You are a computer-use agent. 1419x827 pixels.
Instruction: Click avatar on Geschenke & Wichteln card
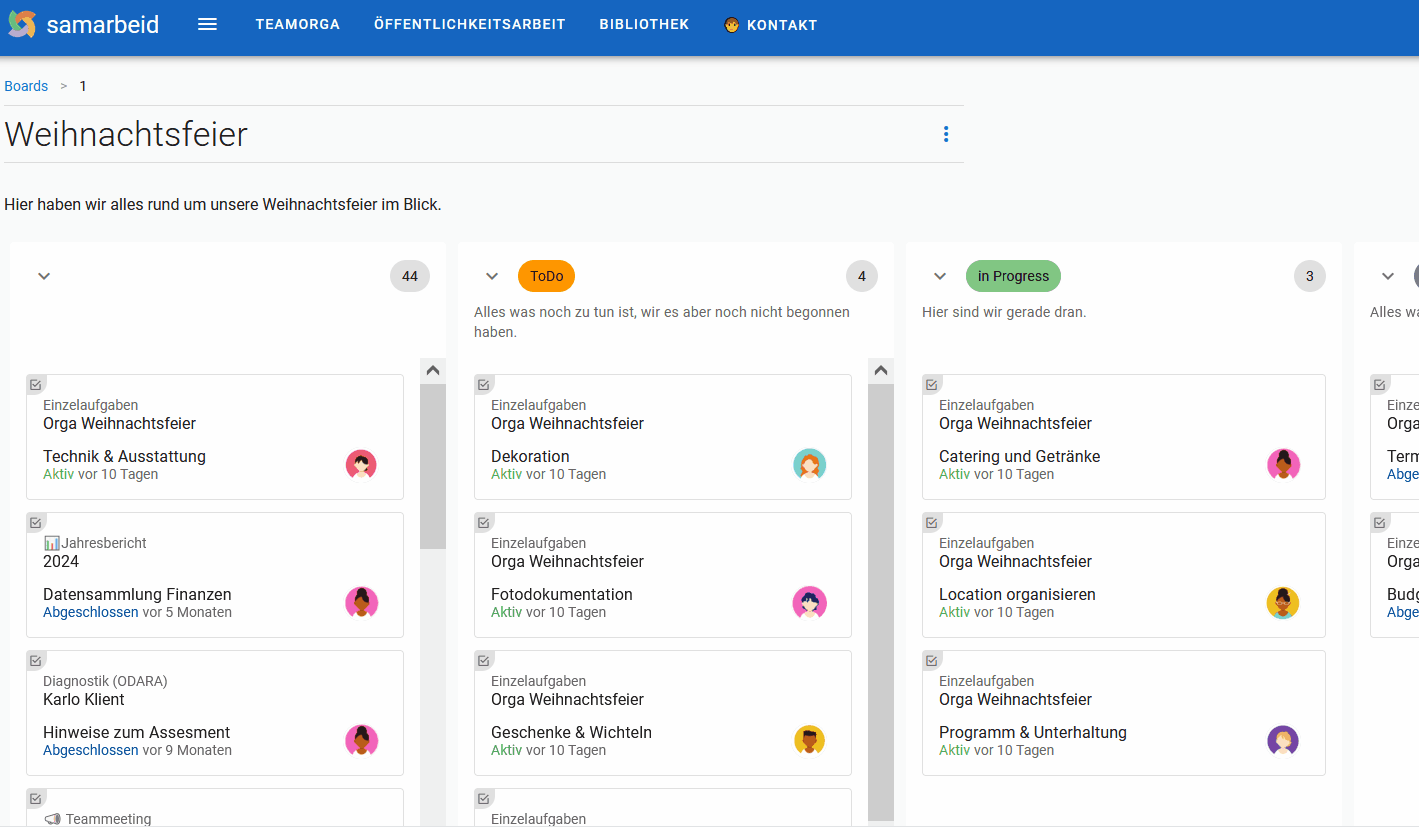pos(809,740)
